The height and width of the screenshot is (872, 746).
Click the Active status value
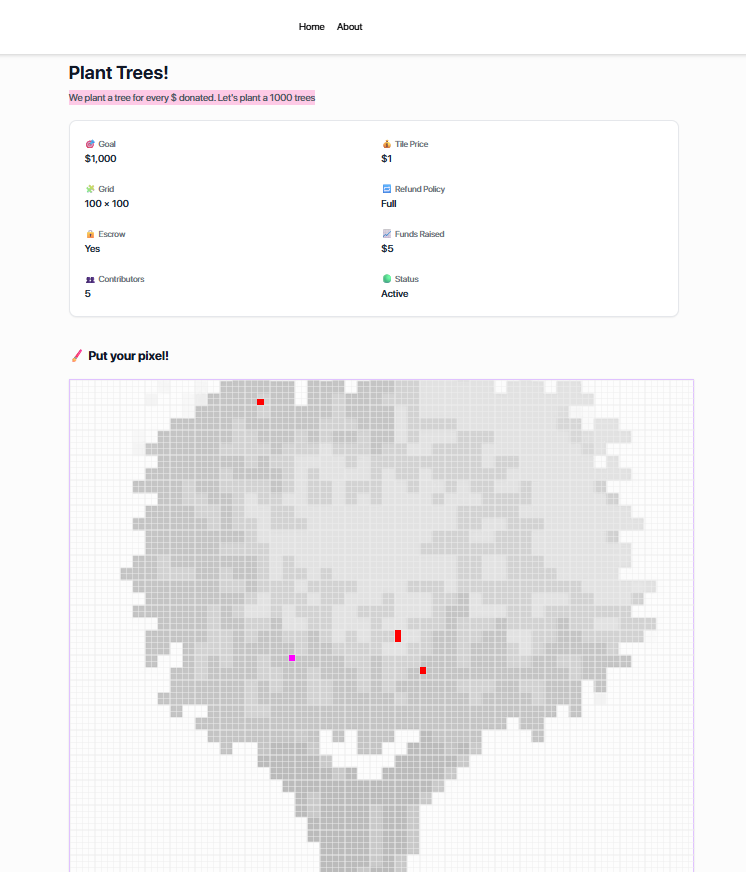(395, 294)
